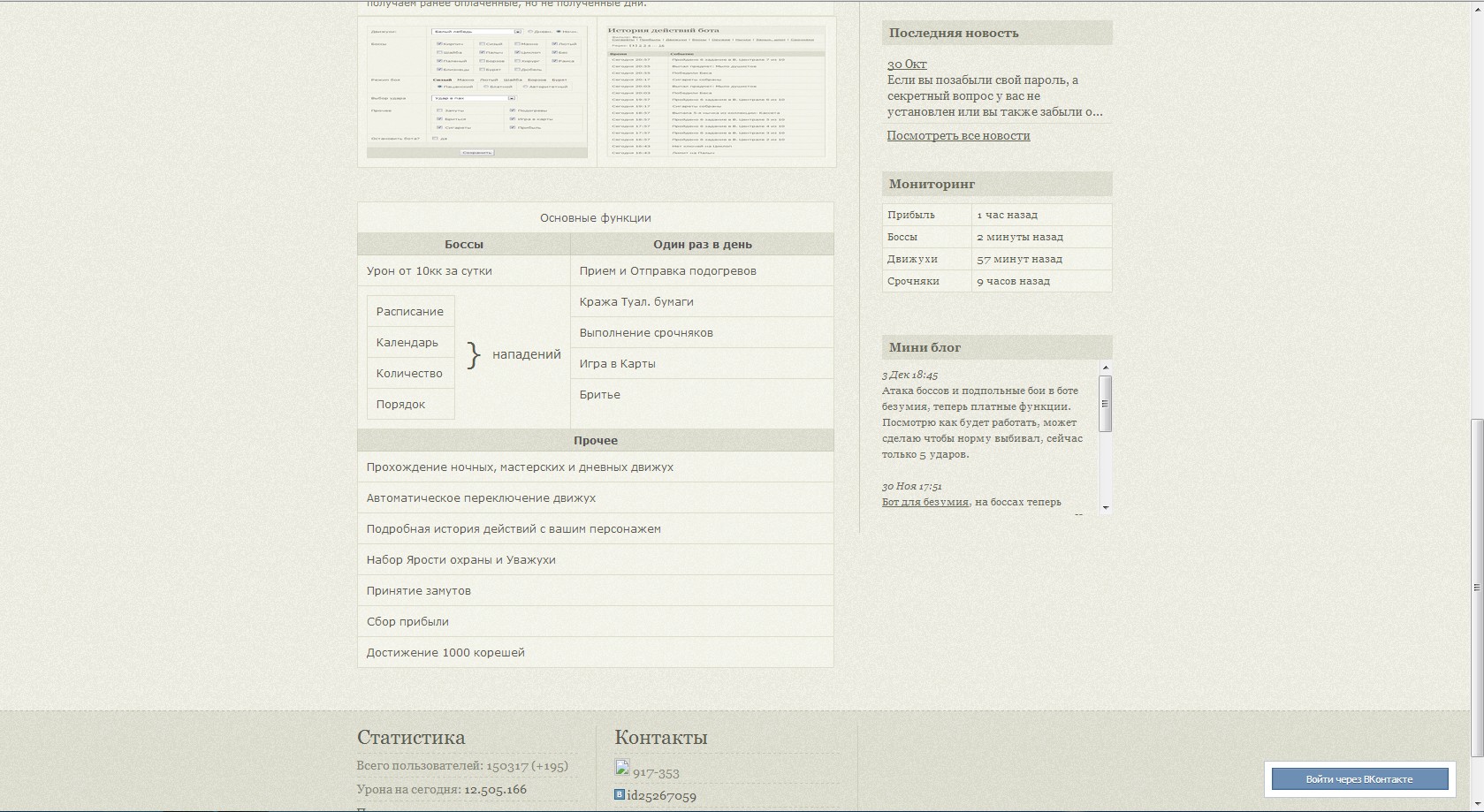Click 'Прочее' section header
This screenshot has width=1484, height=812.
pyautogui.click(x=596, y=440)
